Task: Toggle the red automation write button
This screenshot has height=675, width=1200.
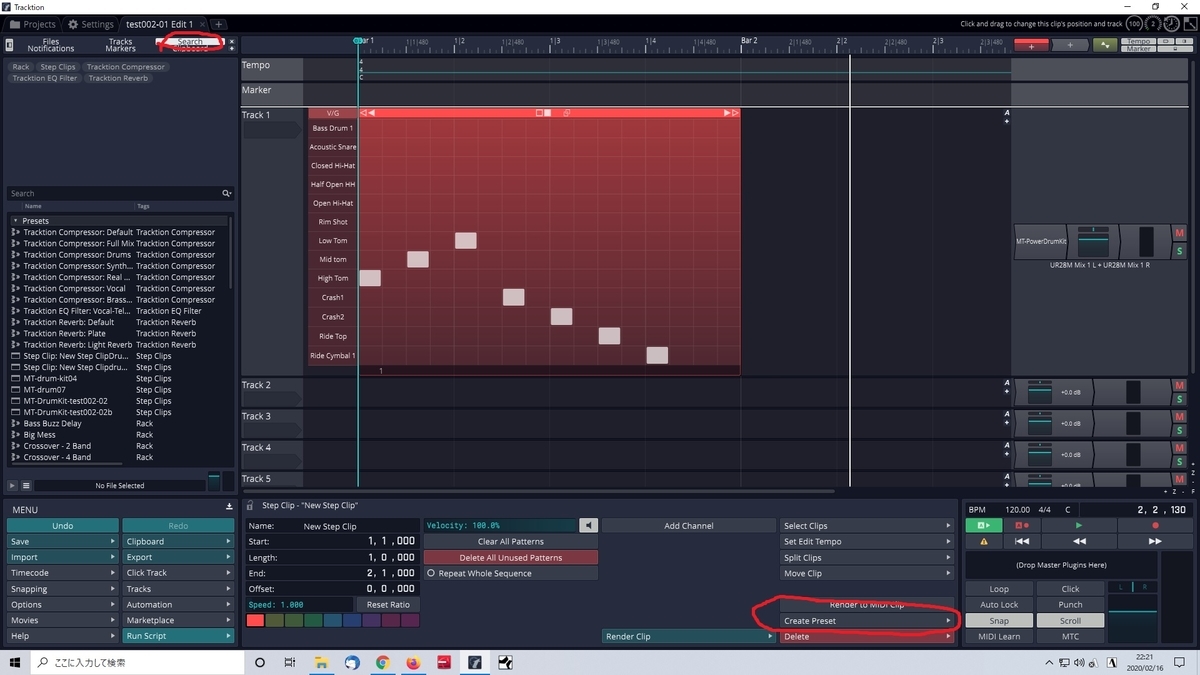Action: point(1021,525)
